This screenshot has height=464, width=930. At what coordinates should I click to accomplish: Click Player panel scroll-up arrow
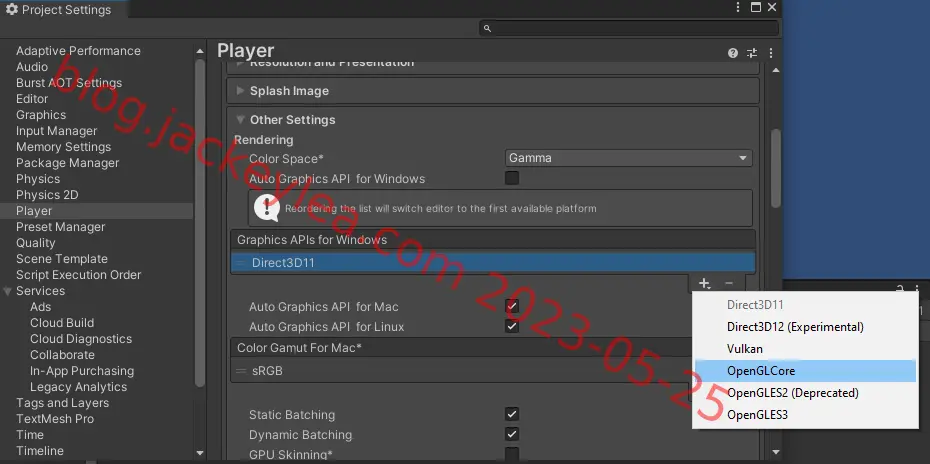click(x=776, y=70)
